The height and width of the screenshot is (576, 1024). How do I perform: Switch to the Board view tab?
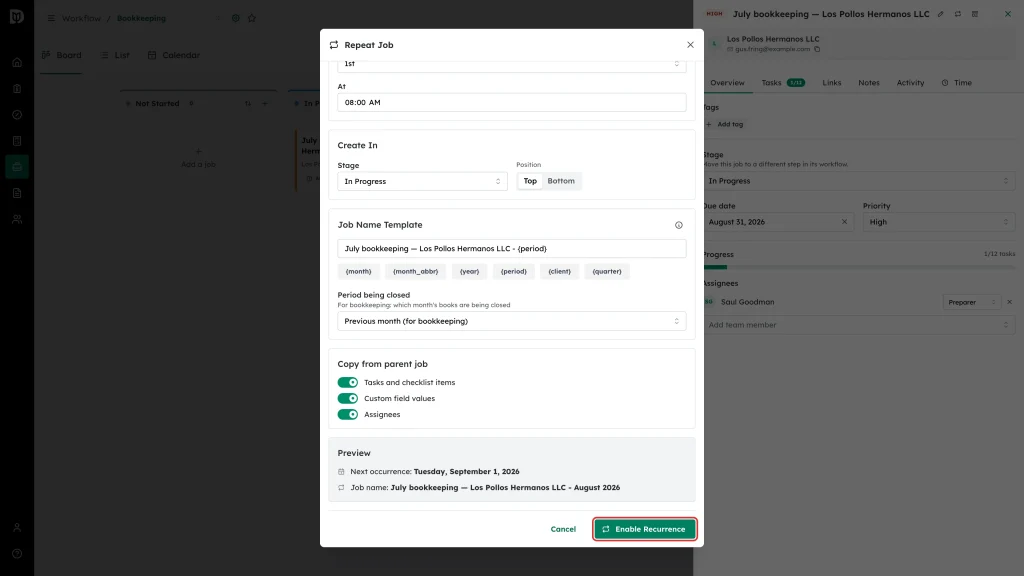61,56
